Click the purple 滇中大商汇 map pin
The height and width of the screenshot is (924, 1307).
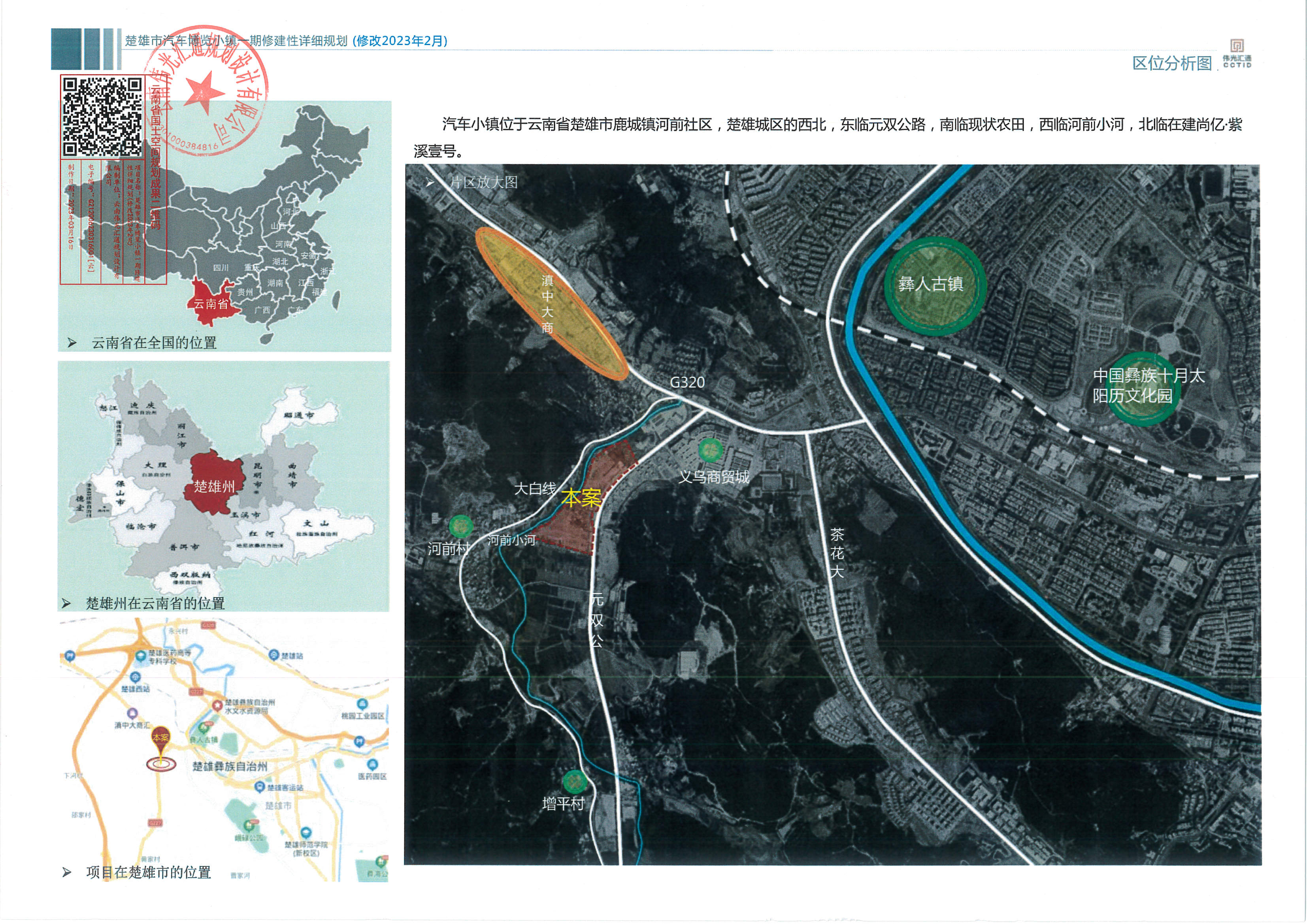132,713
